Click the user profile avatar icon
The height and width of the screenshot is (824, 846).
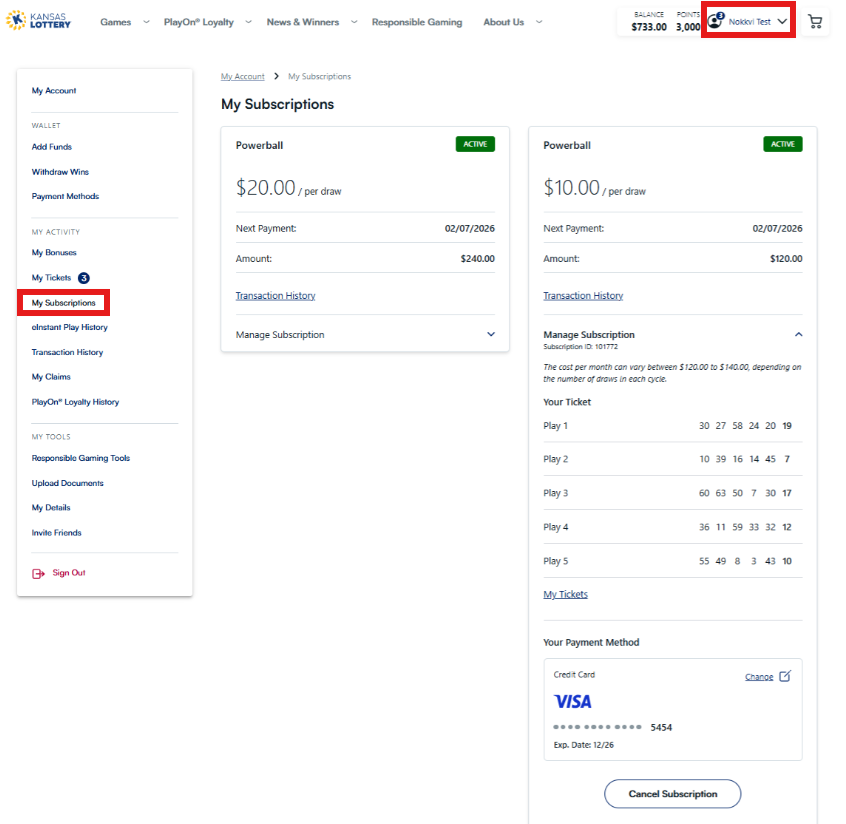pos(715,21)
